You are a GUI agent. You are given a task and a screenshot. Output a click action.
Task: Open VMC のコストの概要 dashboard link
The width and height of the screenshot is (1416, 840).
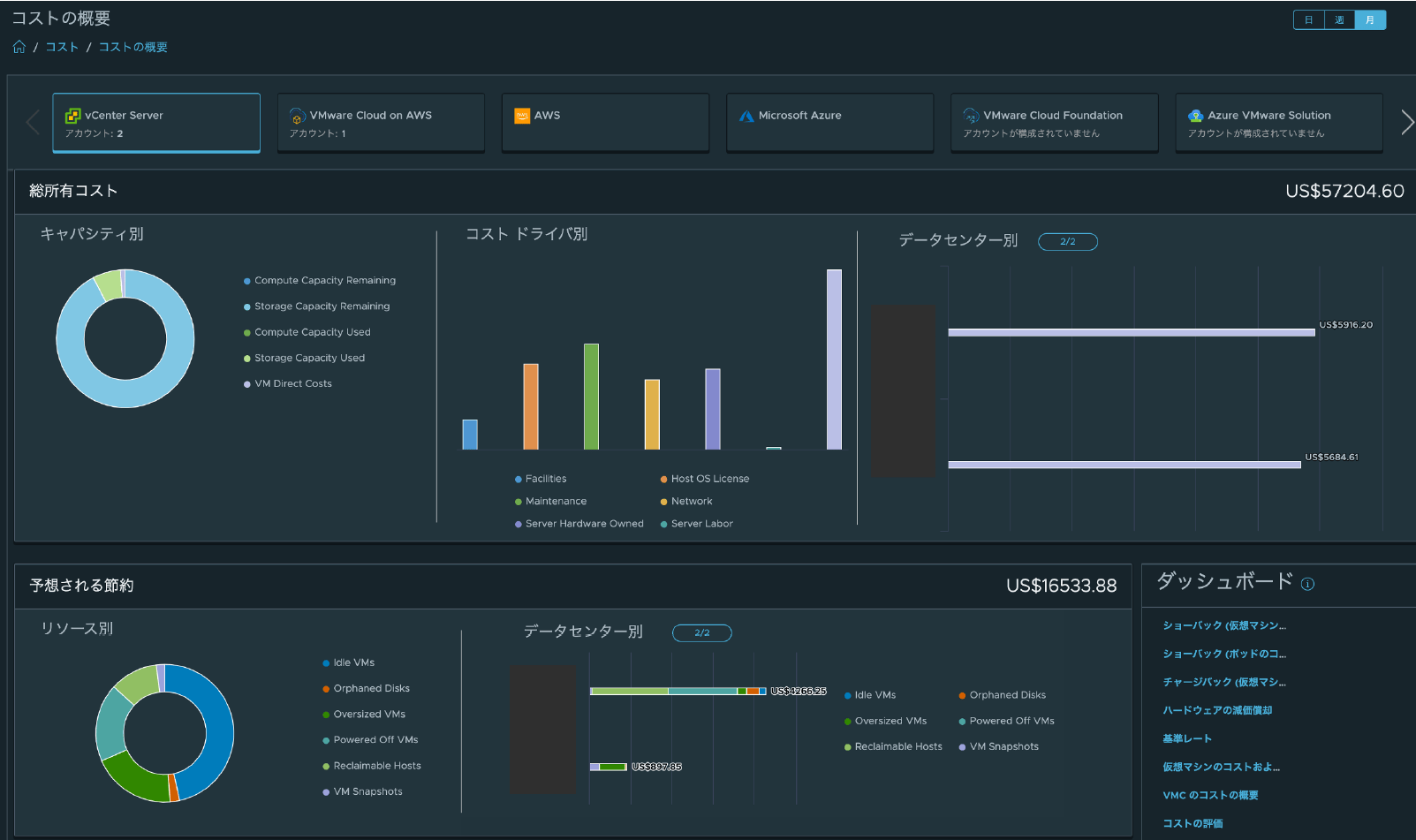(x=1210, y=795)
